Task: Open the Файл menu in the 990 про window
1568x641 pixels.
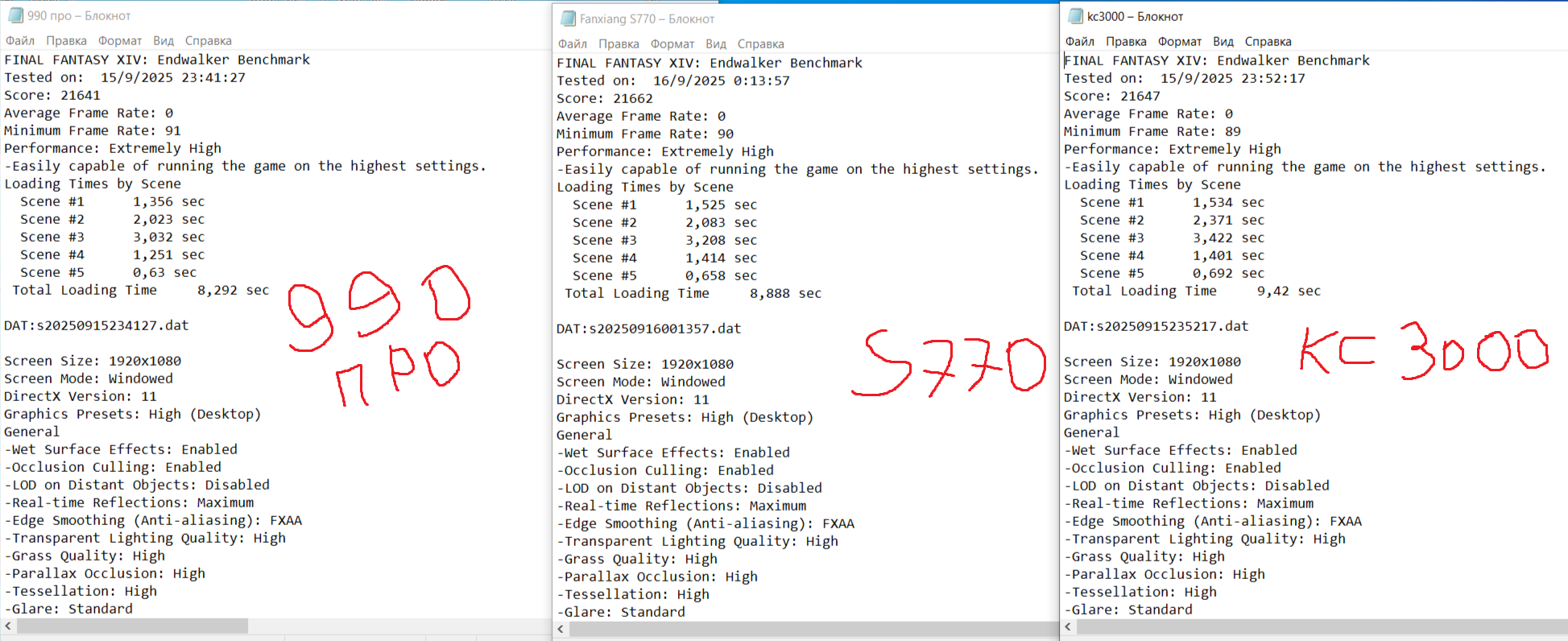Action: coord(20,41)
